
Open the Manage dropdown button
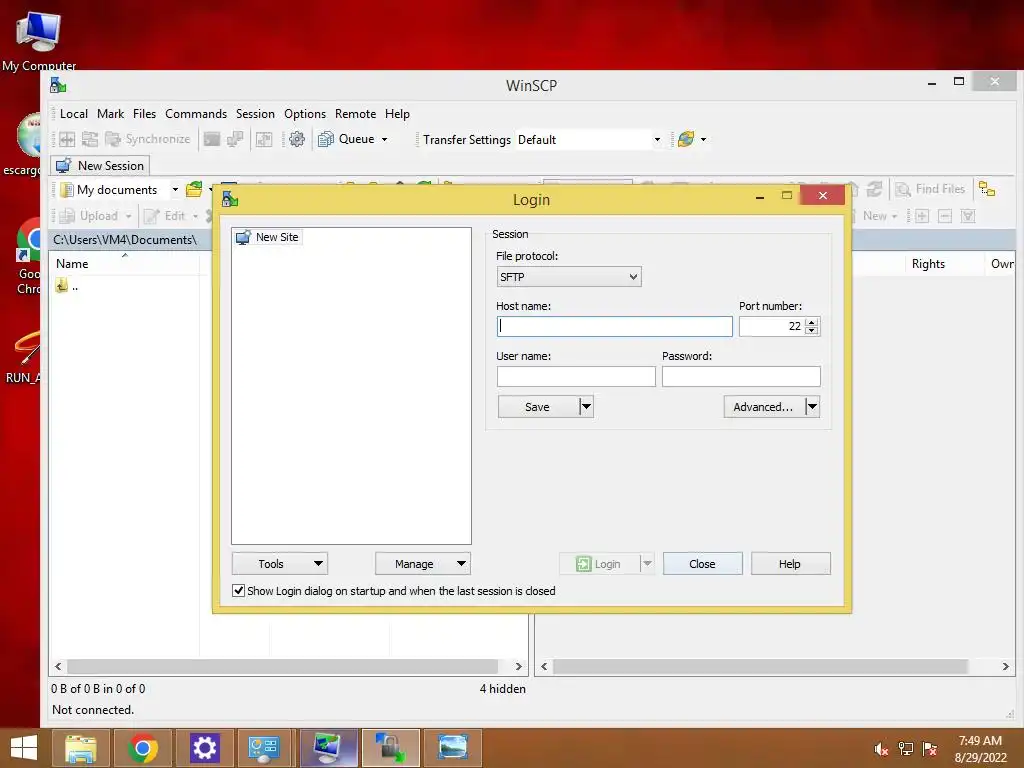pyautogui.click(x=423, y=564)
